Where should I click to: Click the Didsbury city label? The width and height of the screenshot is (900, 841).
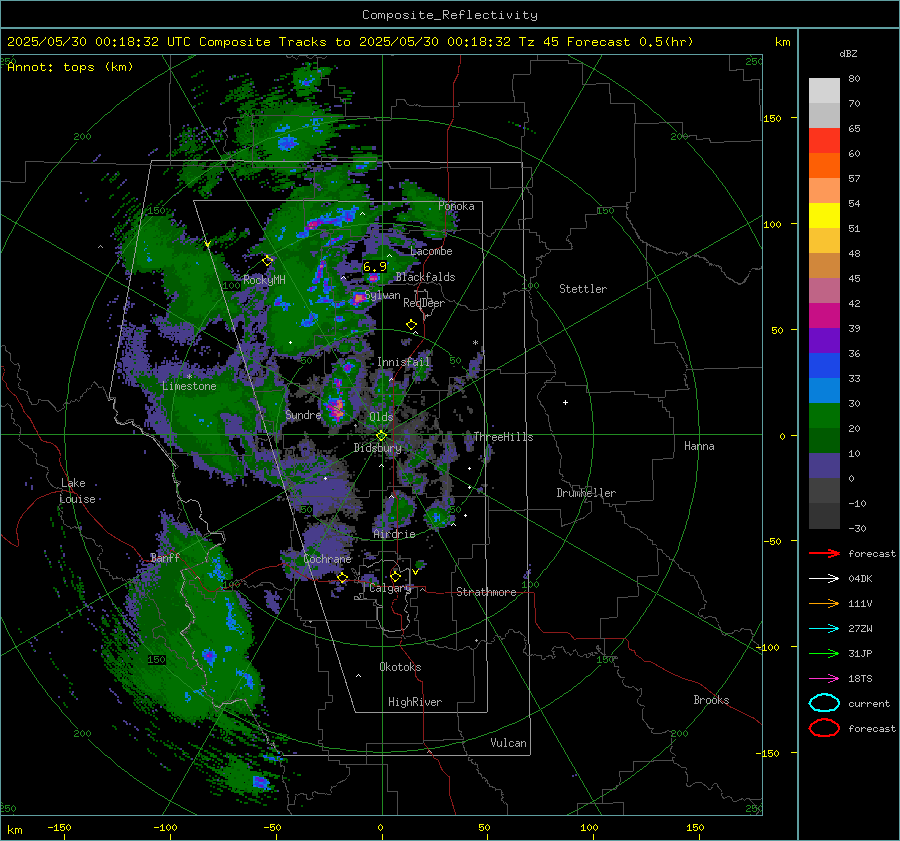(x=377, y=448)
